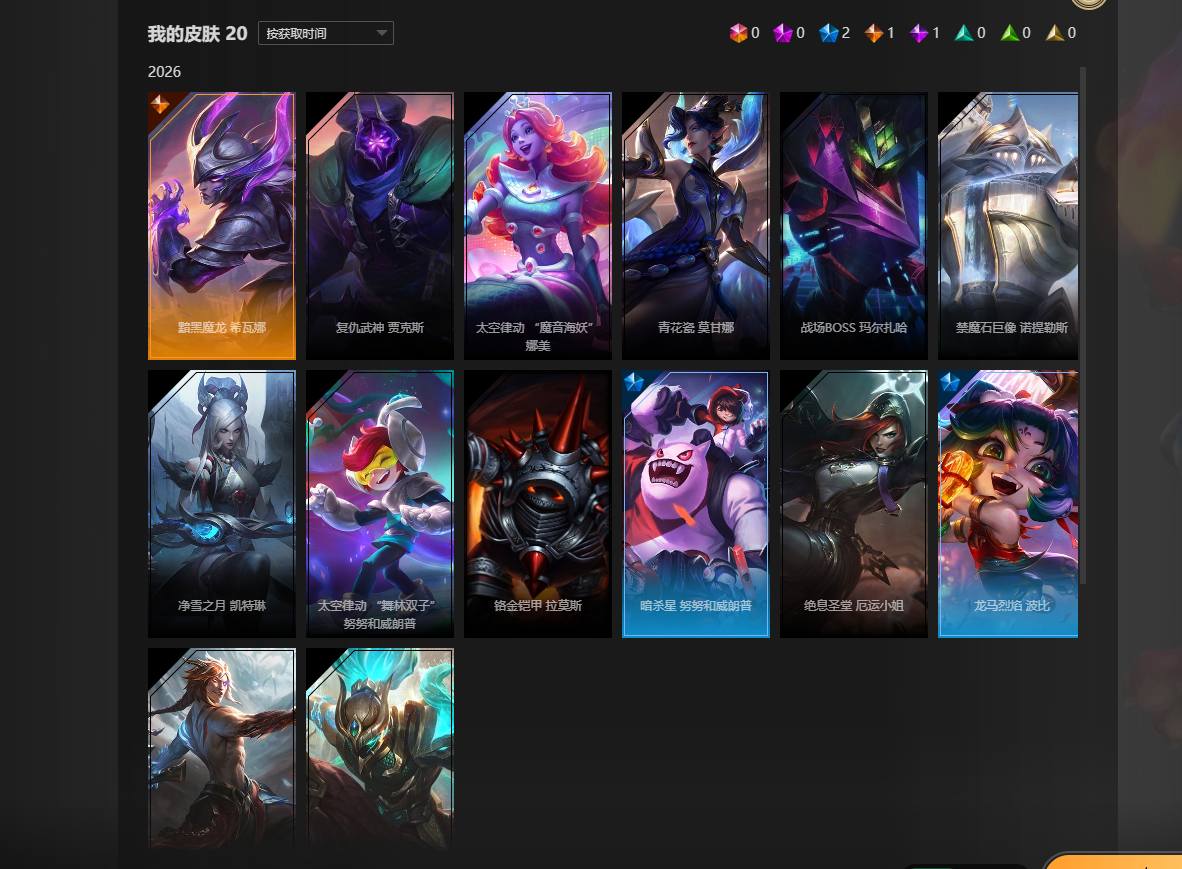Open the 太空律动 魔音海妖 娜美 skin card

tap(537, 226)
